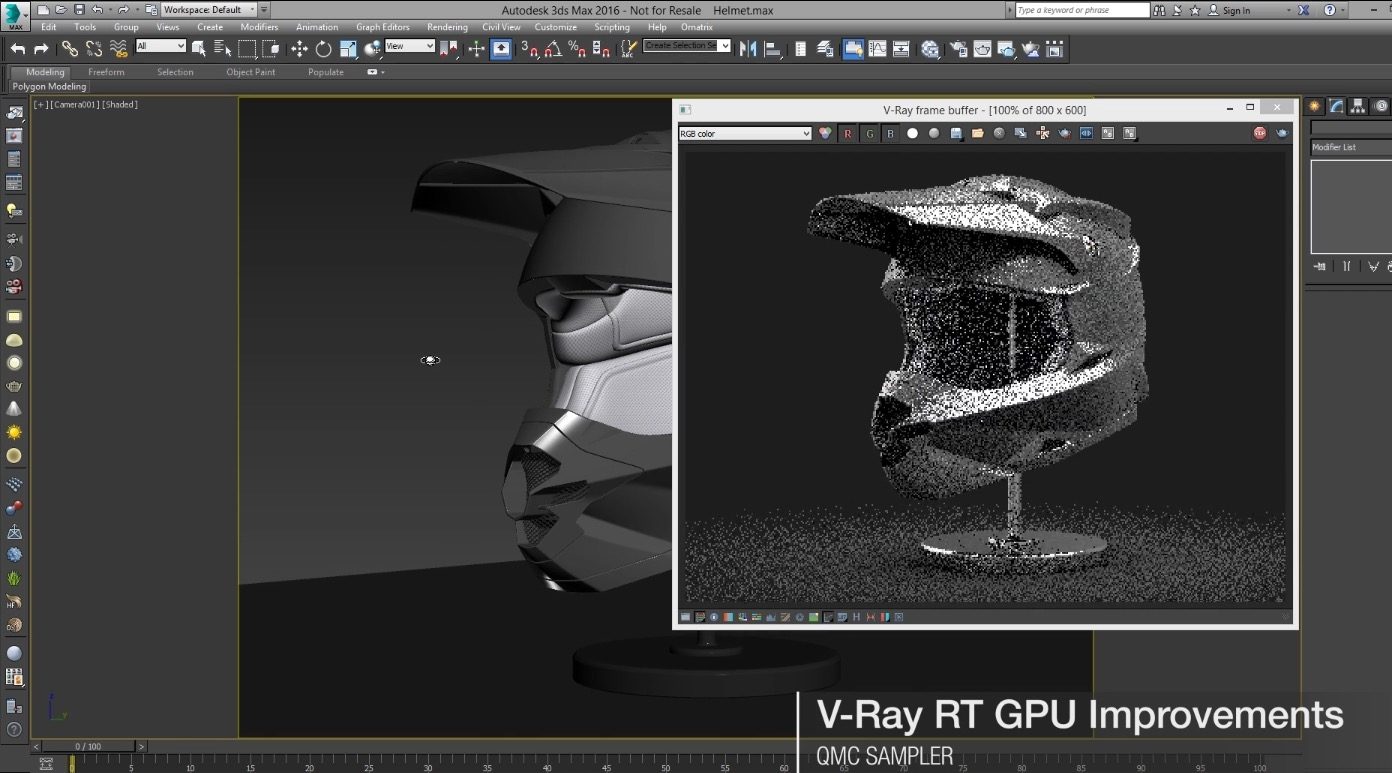Switch to the Object Paint ribbon tab
The height and width of the screenshot is (773, 1392).
(x=251, y=72)
